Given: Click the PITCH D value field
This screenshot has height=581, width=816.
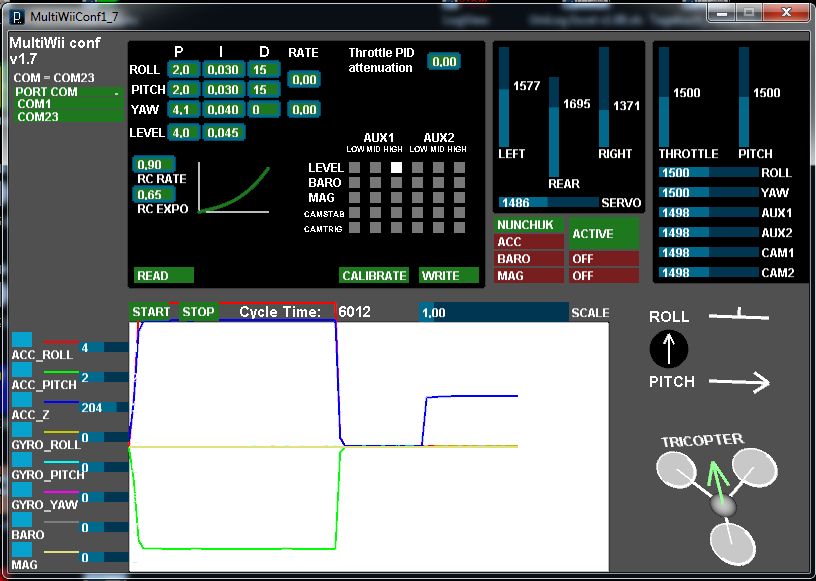Looking at the screenshot, I should 264,90.
